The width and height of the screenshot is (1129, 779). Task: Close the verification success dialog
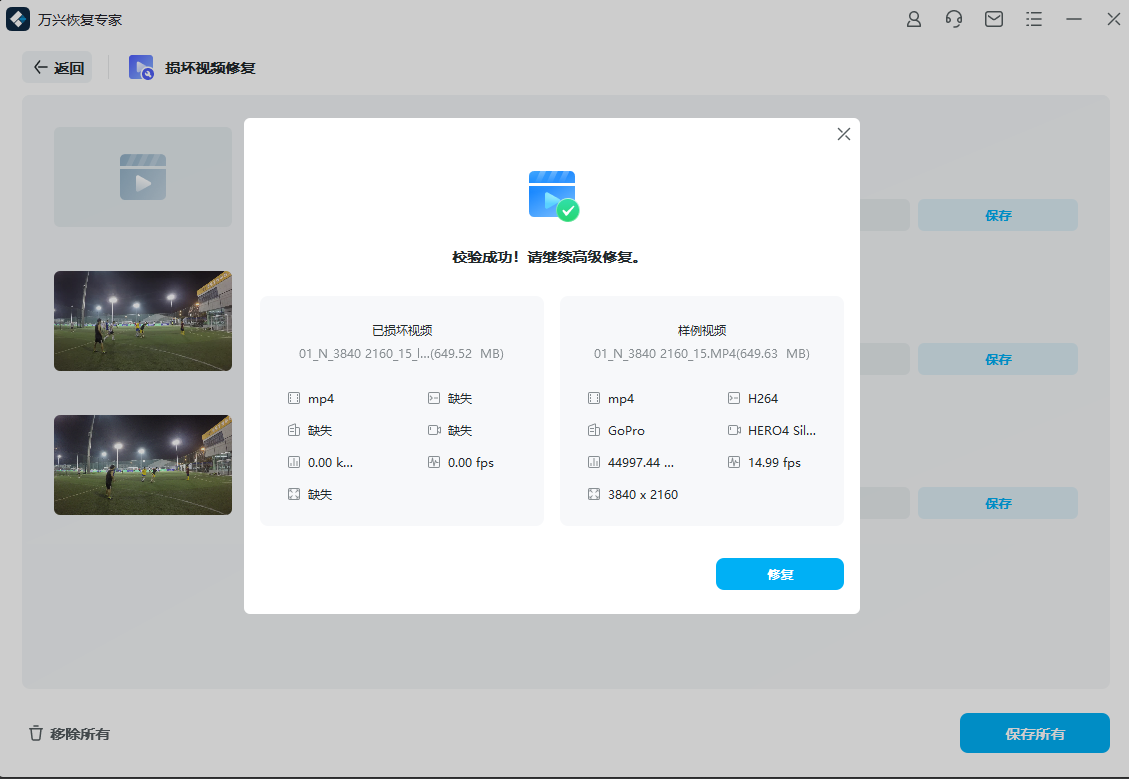843,133
